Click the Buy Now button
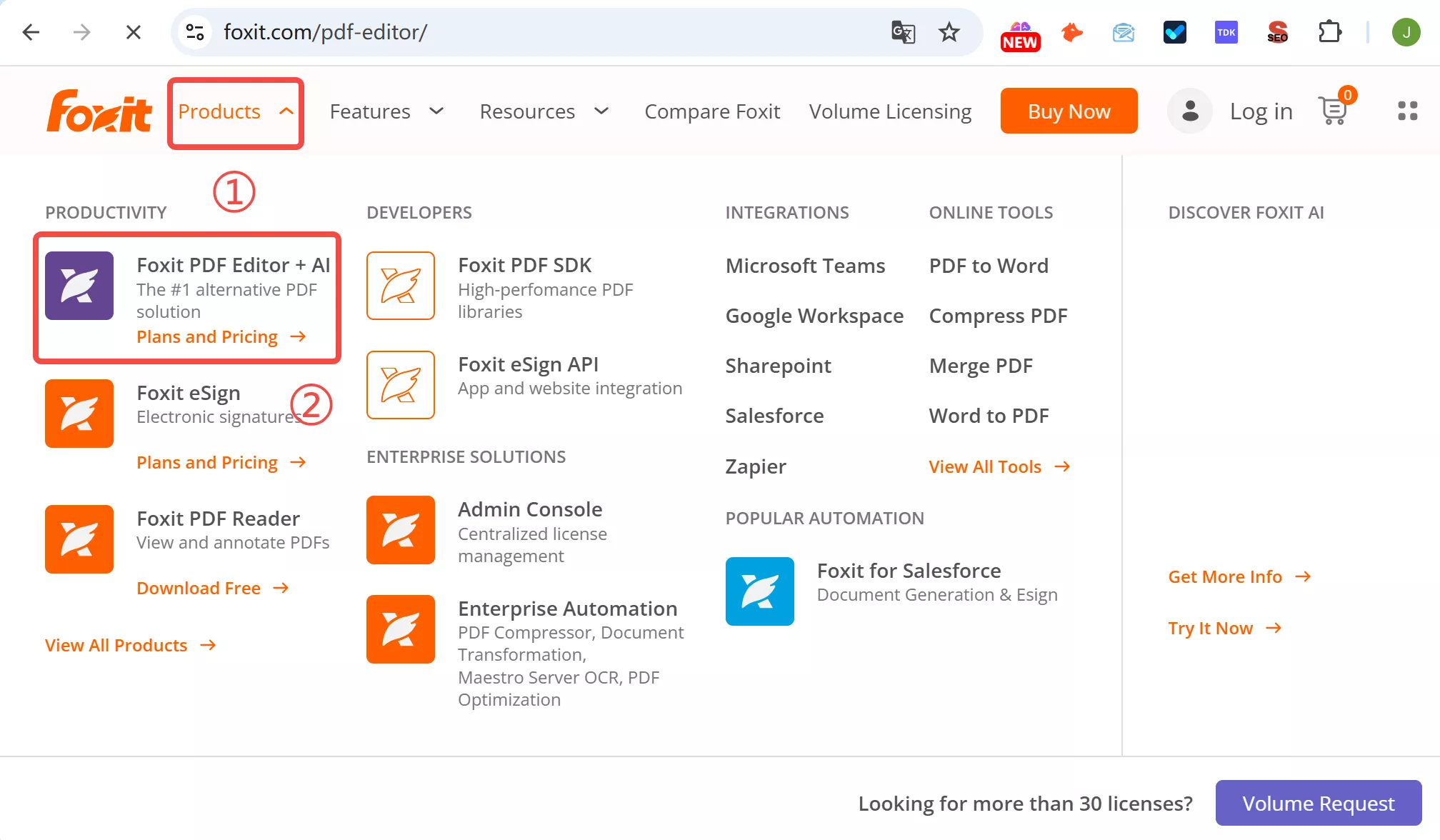 click(x=1069, y=111)
